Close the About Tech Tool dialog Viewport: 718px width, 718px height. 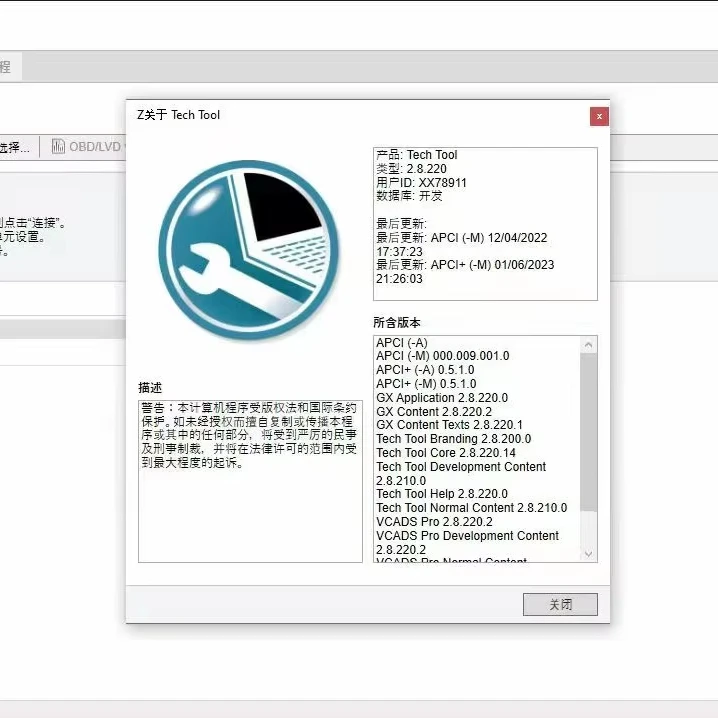(x=599, y=117)
